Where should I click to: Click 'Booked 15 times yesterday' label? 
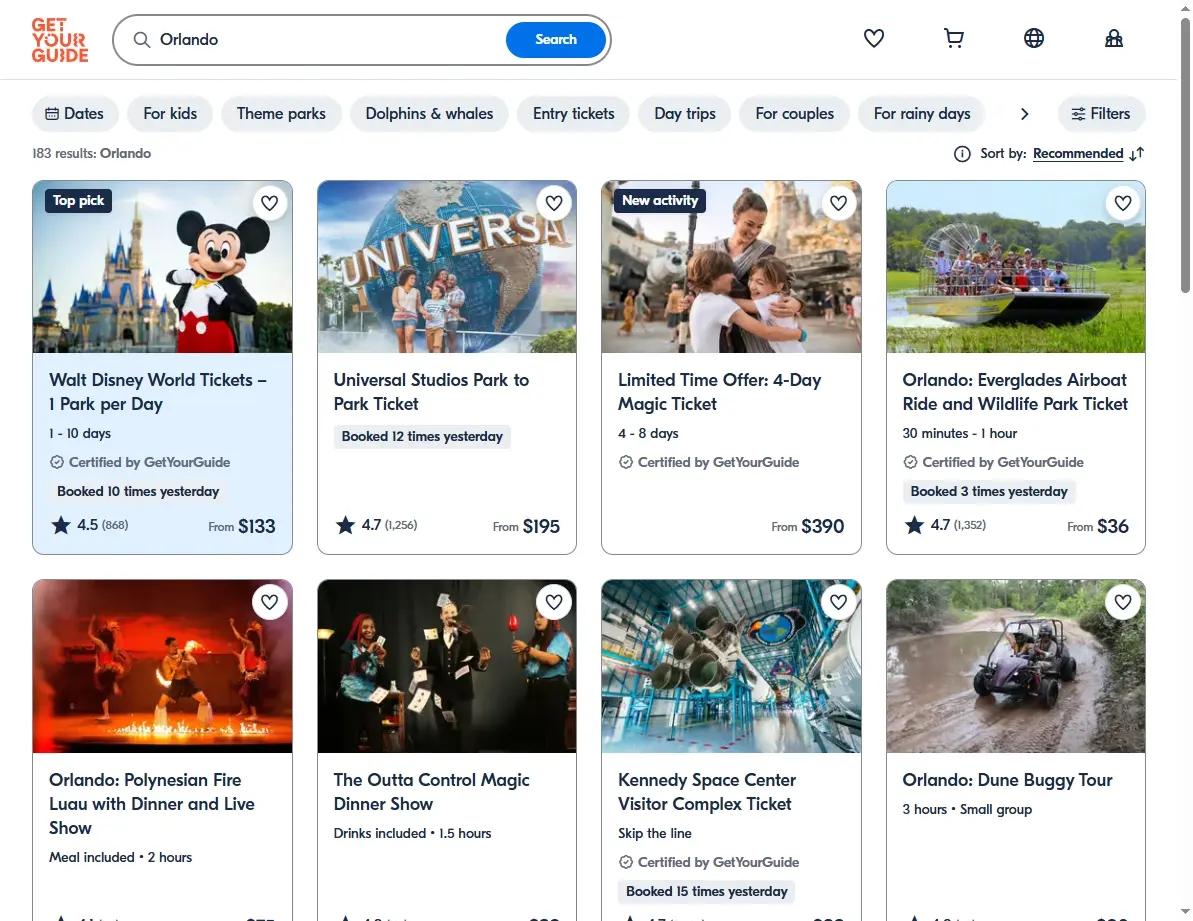pyautogui.click(x=706, y=891)
